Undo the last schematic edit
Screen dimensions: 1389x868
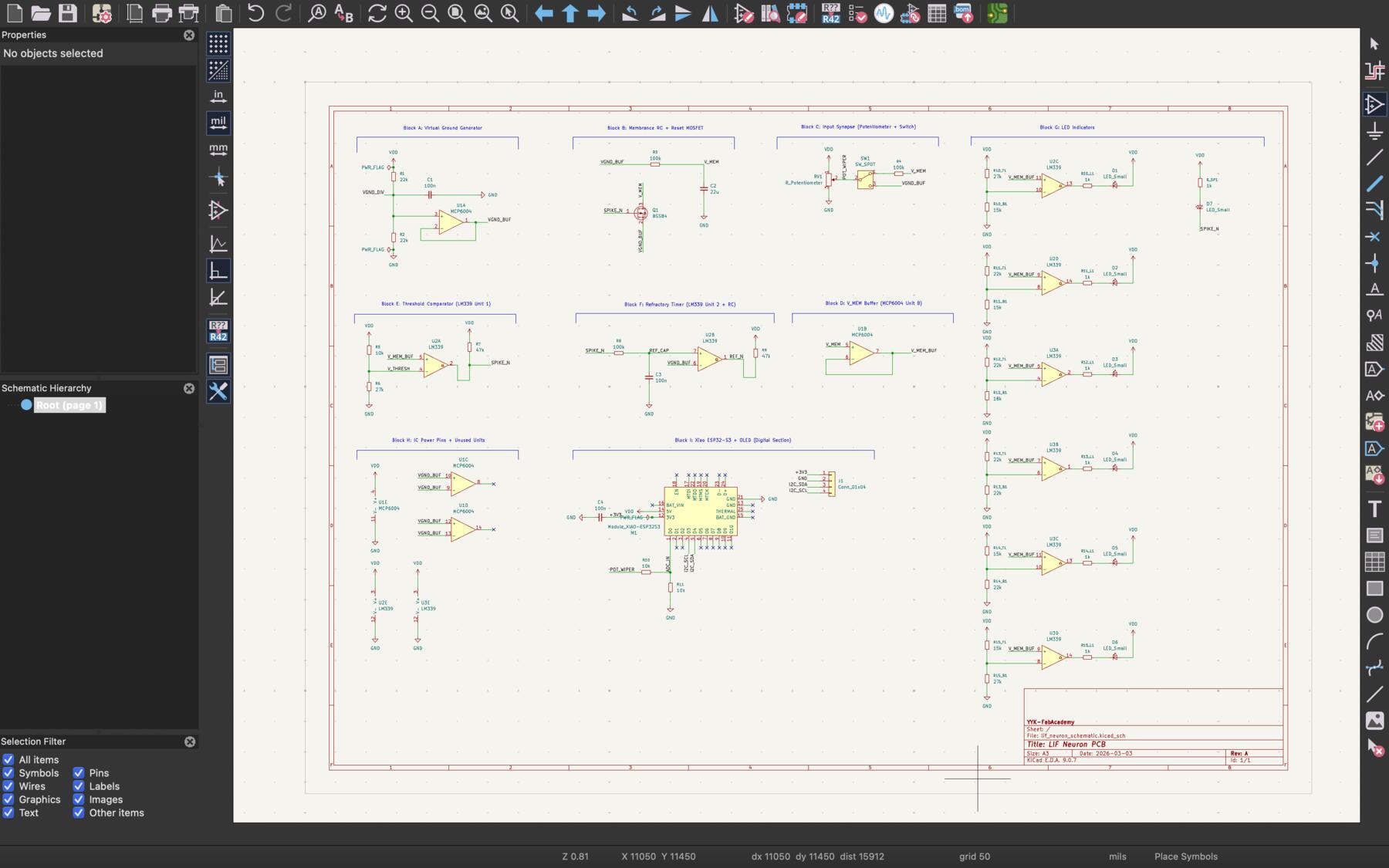pos(255,13)
